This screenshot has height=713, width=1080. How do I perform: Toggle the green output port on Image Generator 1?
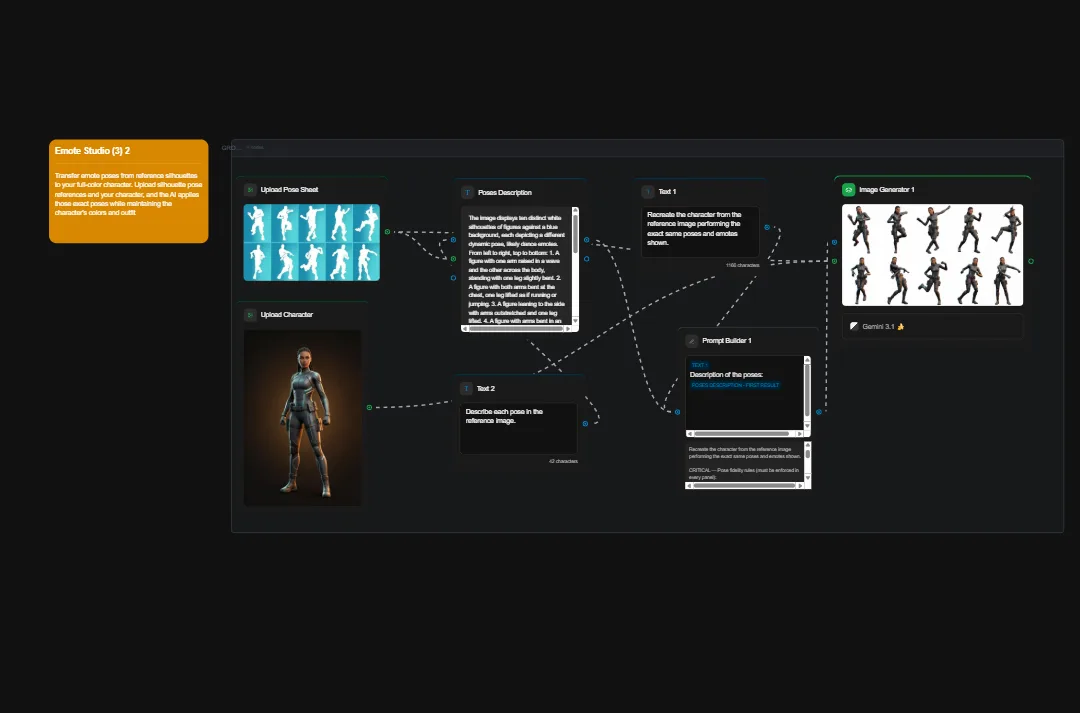coord(1031,261)
